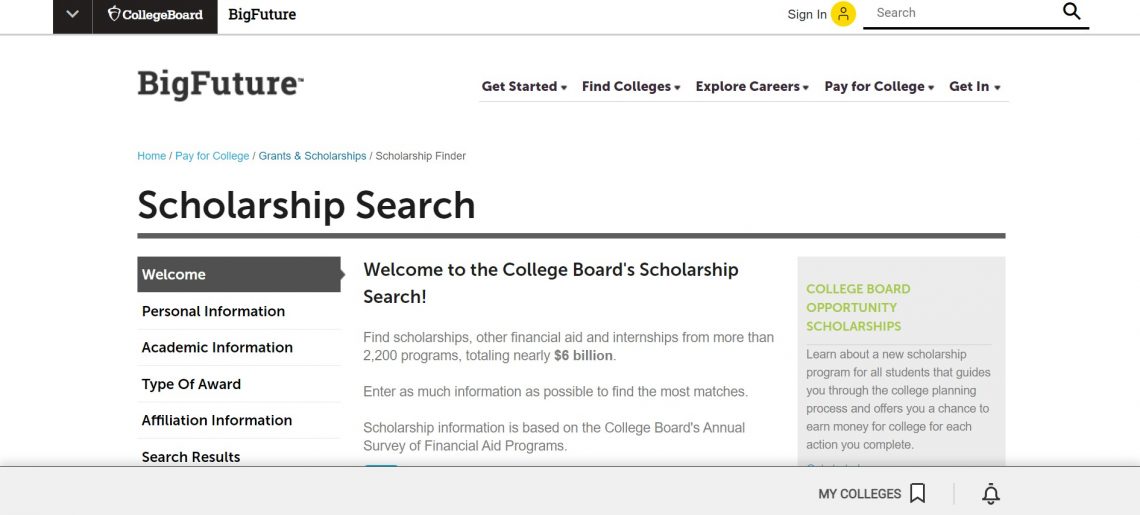Viewport: 1140px width, 515px height.
Task: Open the Explore Careers dropdown
Action: coord(752,87)
